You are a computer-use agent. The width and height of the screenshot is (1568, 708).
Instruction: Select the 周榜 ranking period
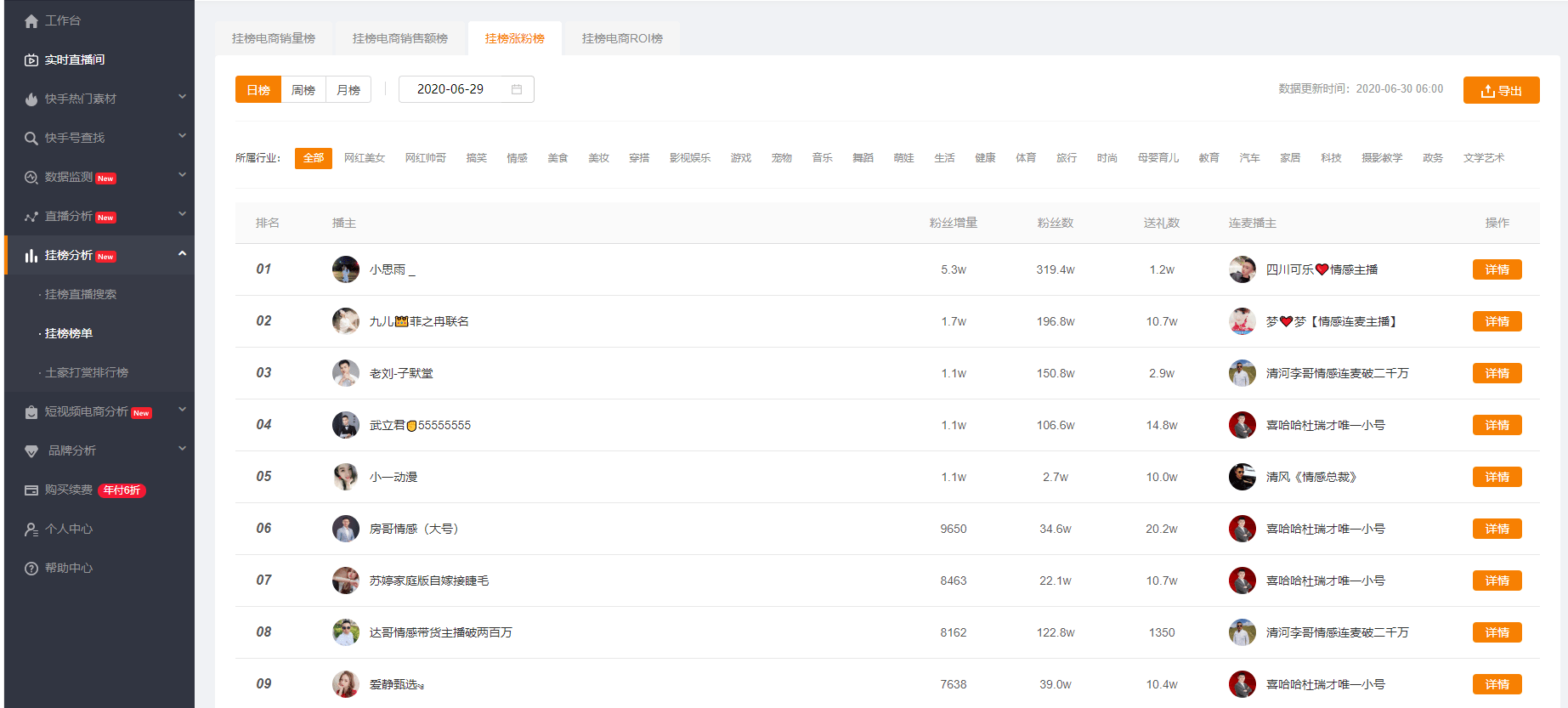coord(303,89)
